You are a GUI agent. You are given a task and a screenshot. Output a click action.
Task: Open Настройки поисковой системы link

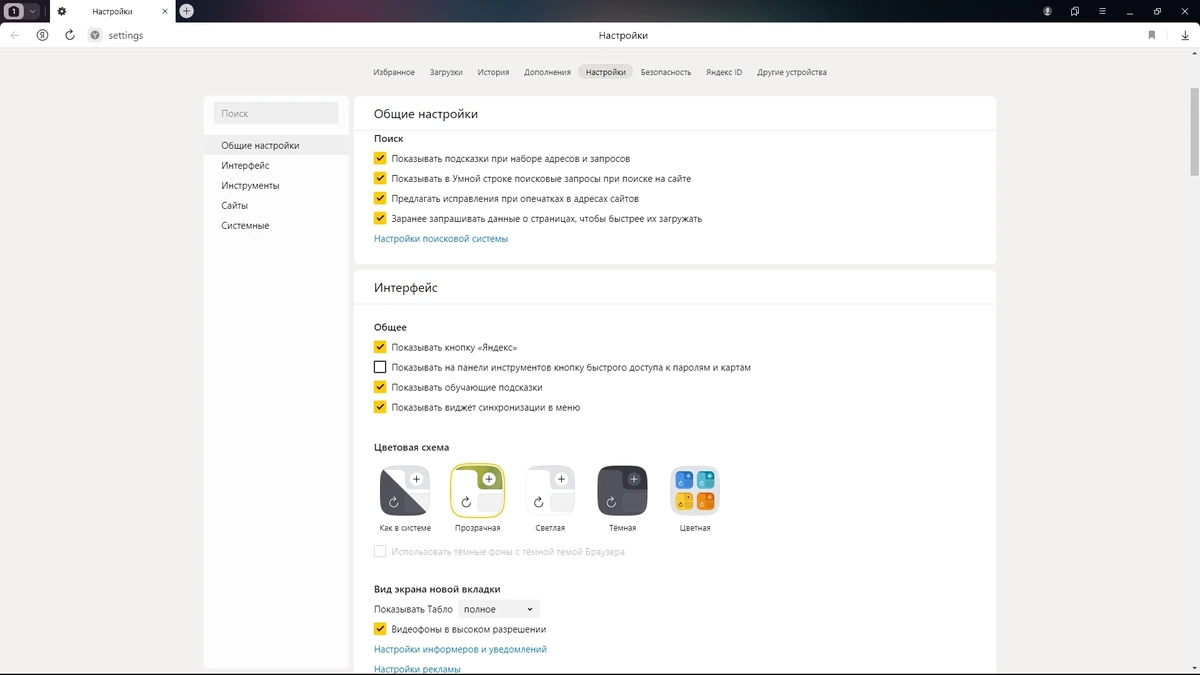pos(441,239)
